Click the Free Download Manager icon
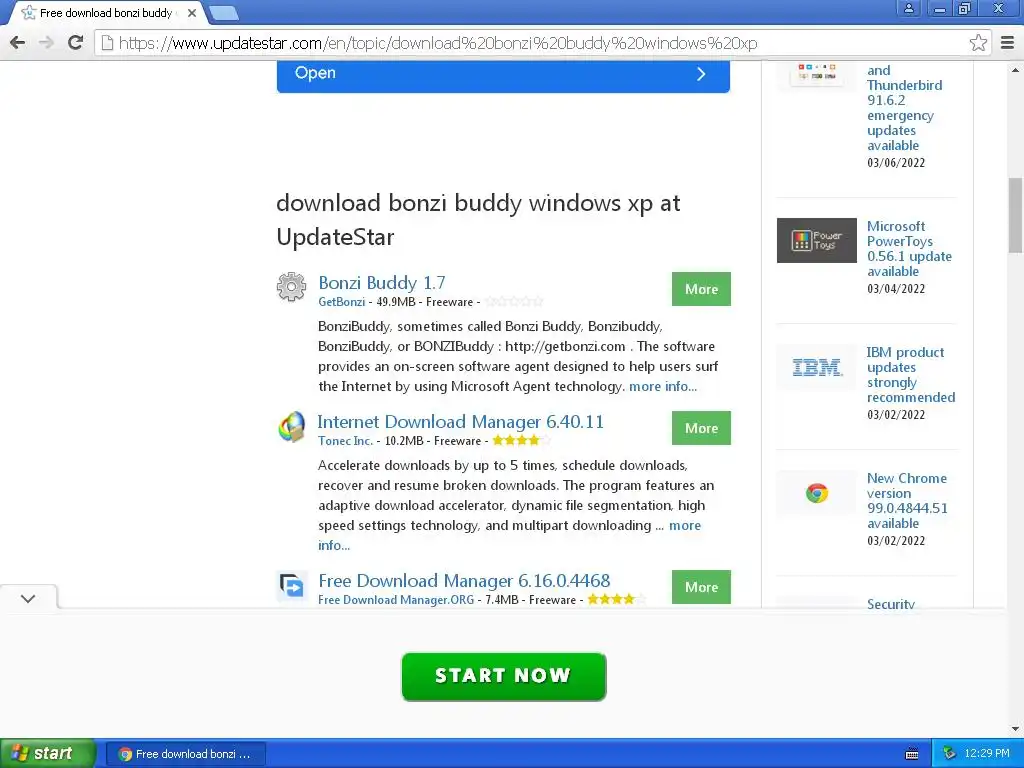Image resolution: width=1024 pixels, height=768 pixels. [x=291, y=586]
